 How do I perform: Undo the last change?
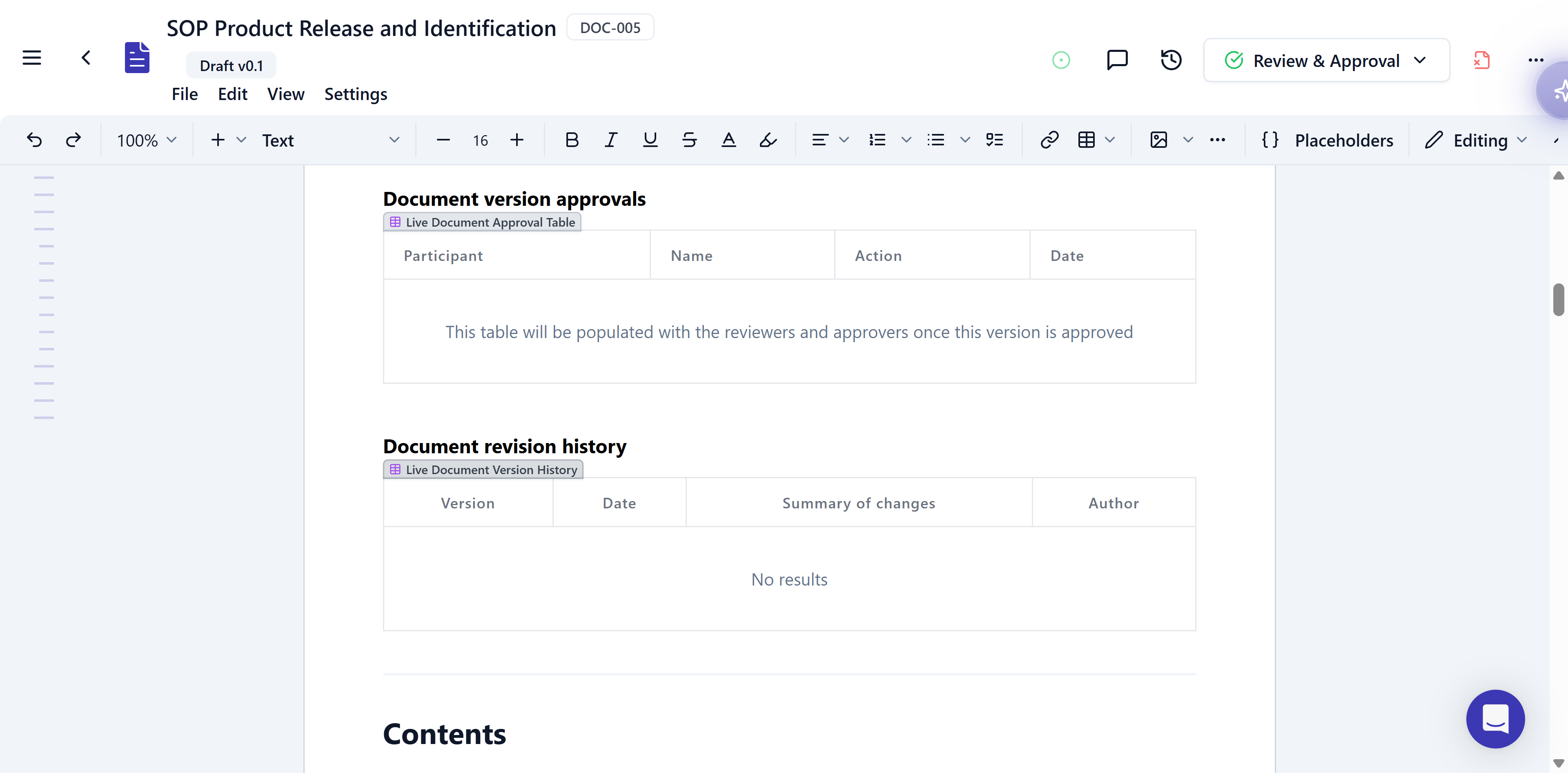tap(35, 140)
